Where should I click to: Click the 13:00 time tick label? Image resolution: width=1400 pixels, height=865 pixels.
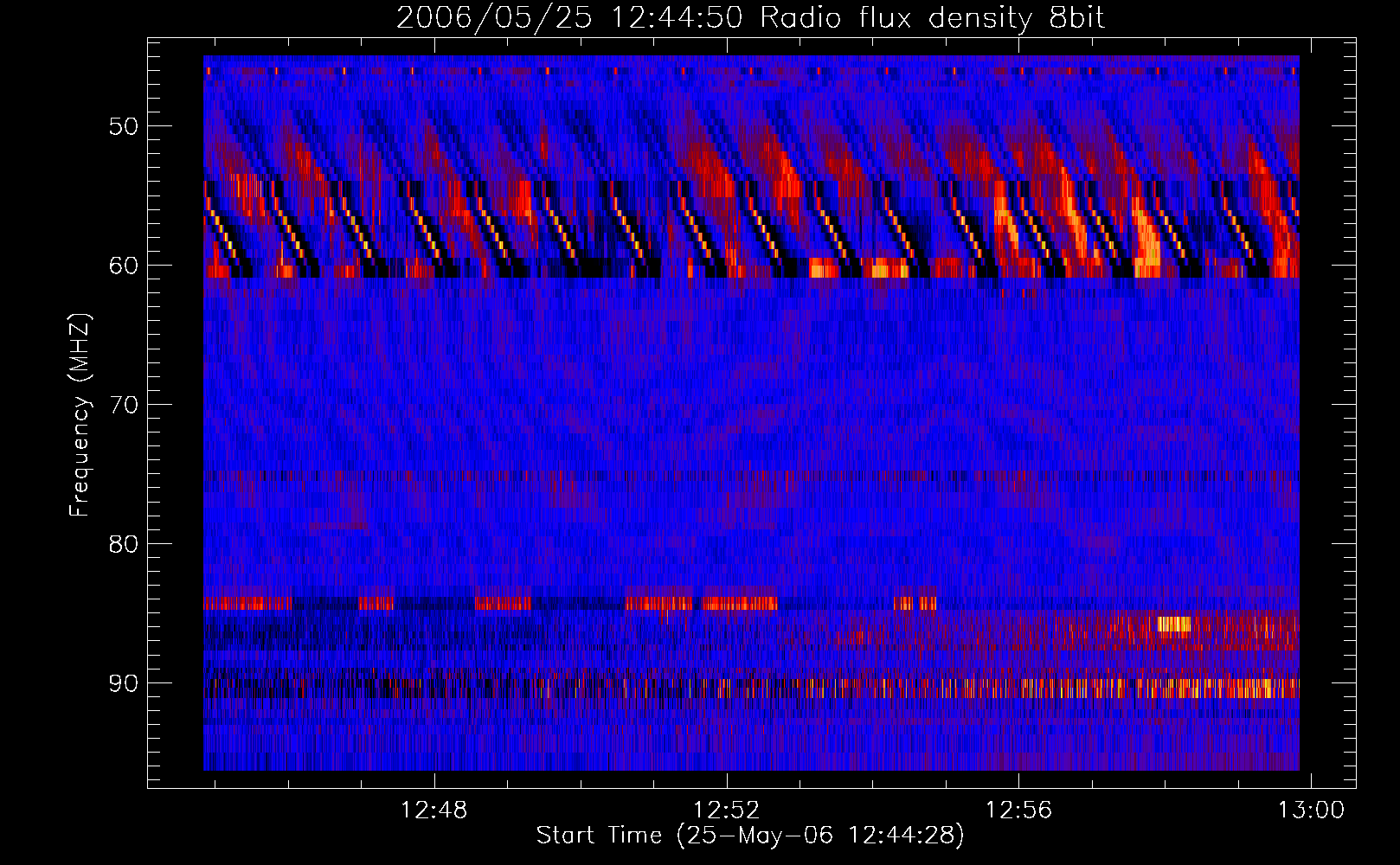click(1312, 811)
